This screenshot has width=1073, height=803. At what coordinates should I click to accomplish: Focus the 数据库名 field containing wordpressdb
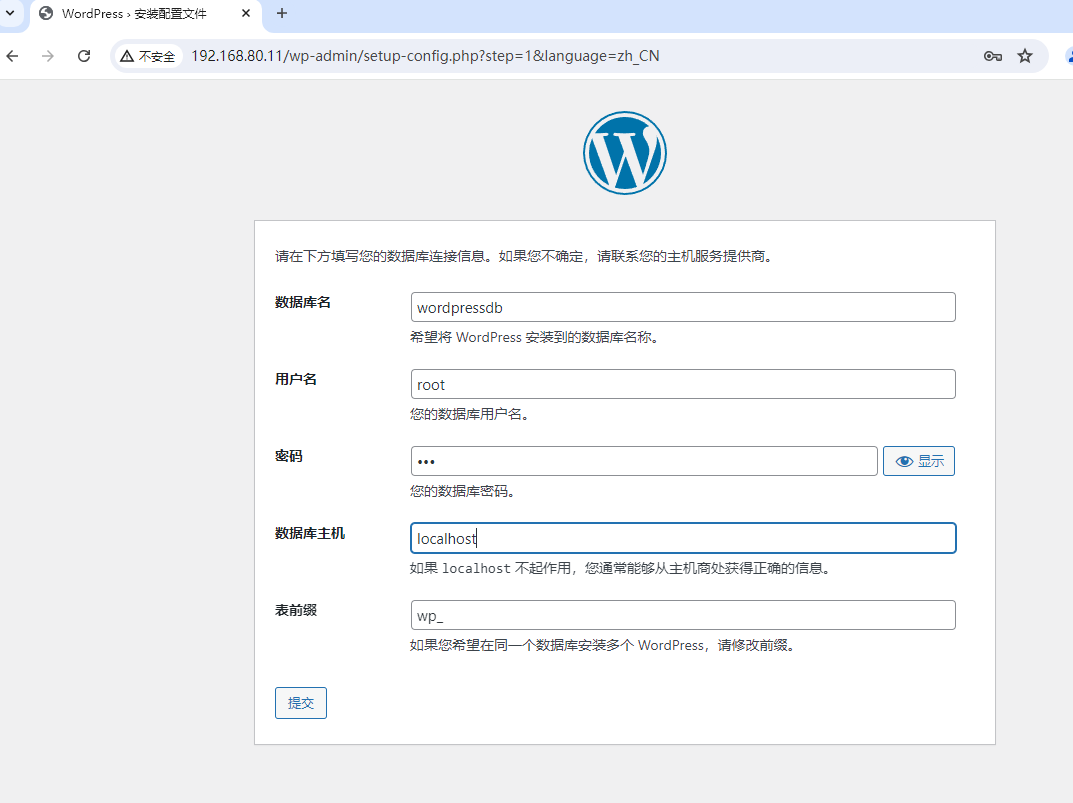click(x=683, y=307)
